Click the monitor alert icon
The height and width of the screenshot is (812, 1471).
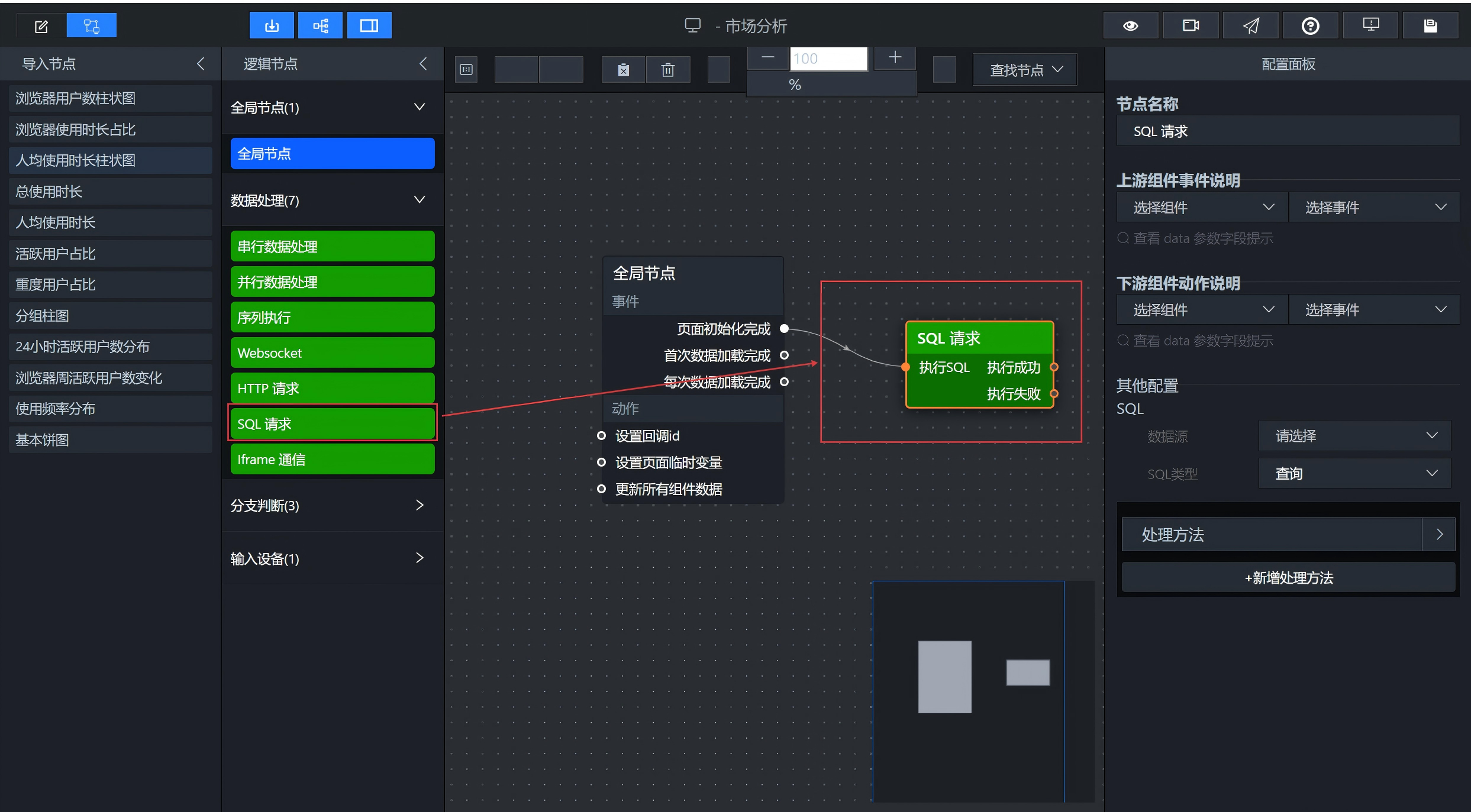click(1370, 26)
